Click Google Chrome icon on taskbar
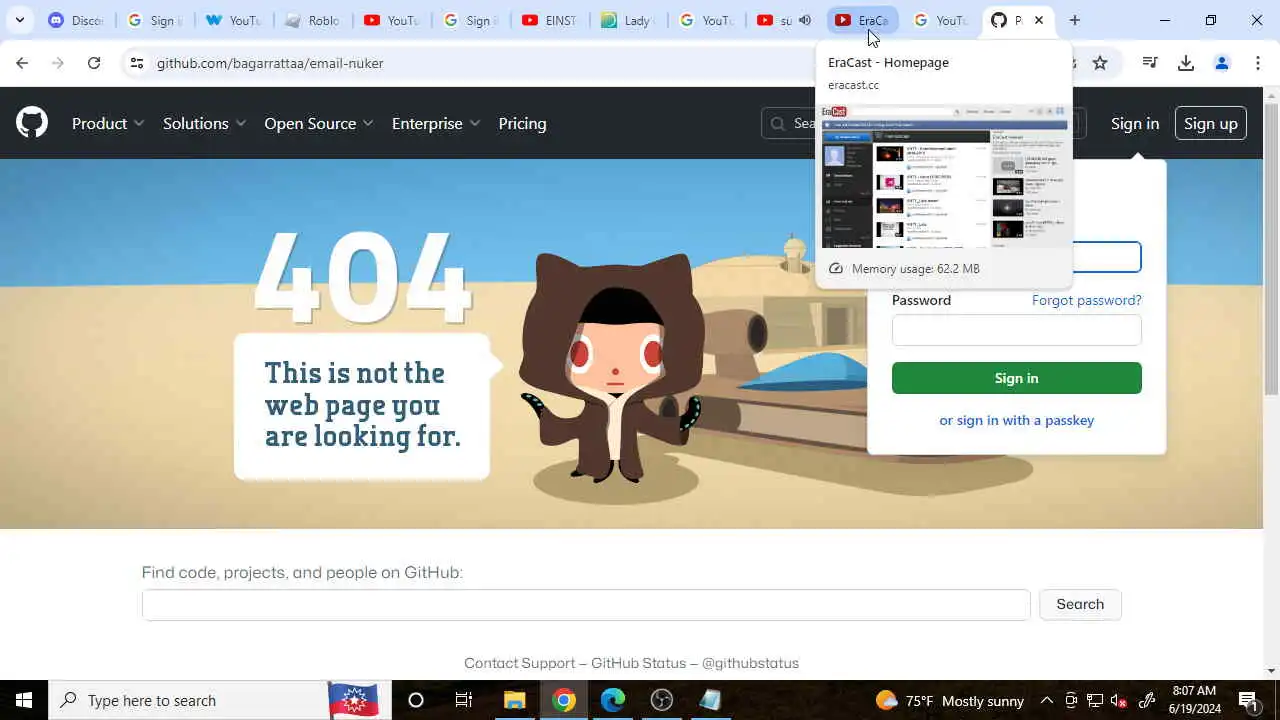The height and width of the screenshot is (720, 1280). pos(564,700)
